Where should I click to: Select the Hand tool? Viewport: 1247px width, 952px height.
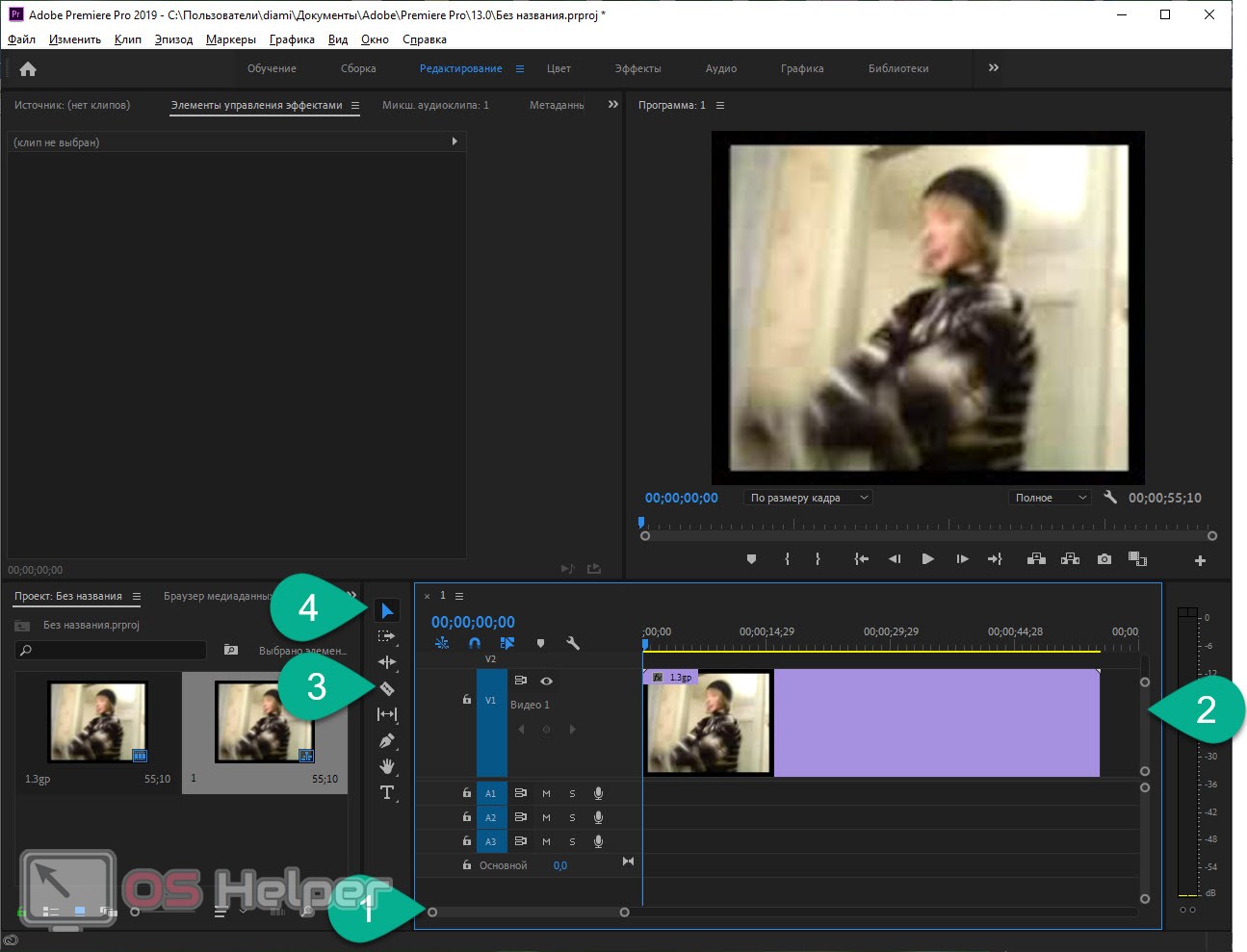[387, 766]
